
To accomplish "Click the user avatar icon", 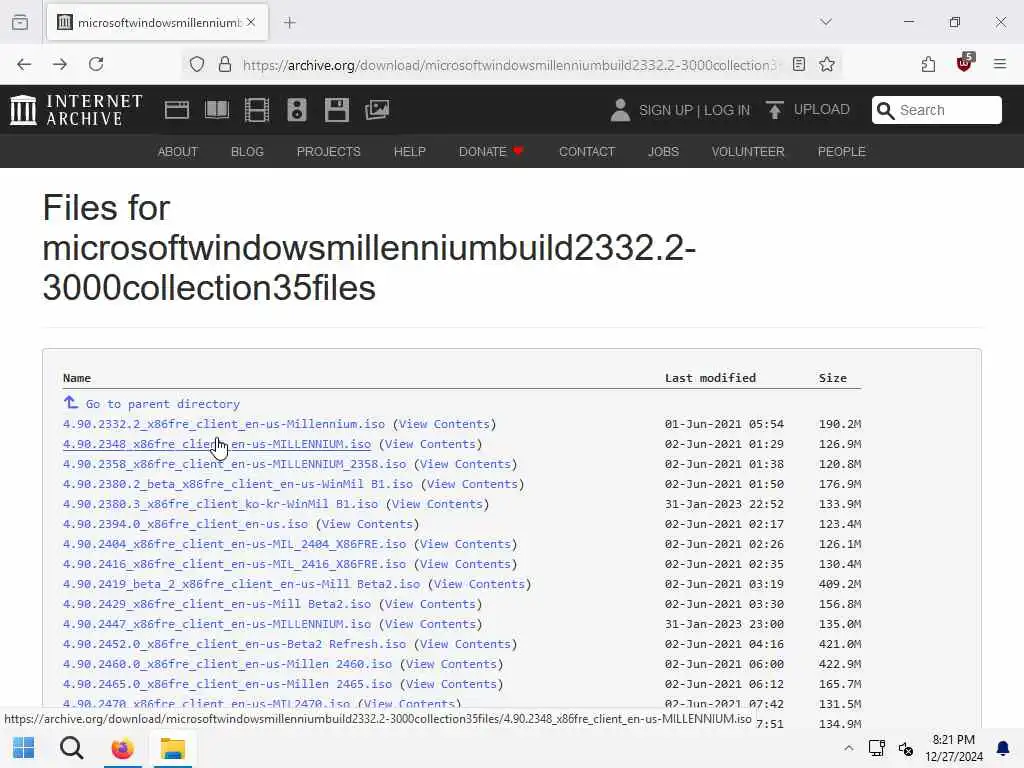I will pos(620,110).
